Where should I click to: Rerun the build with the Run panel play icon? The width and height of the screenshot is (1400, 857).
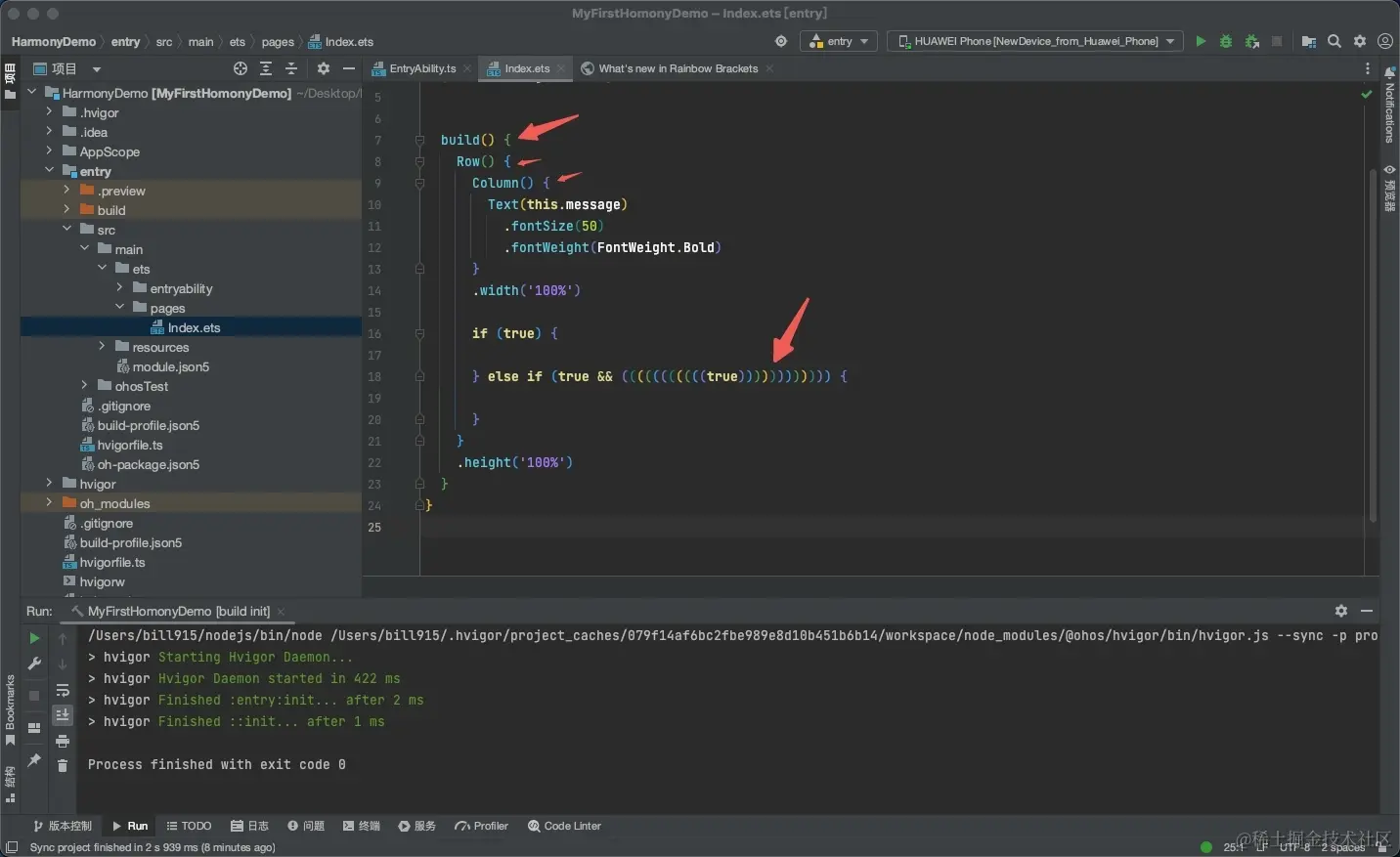[x=34, y=638]
